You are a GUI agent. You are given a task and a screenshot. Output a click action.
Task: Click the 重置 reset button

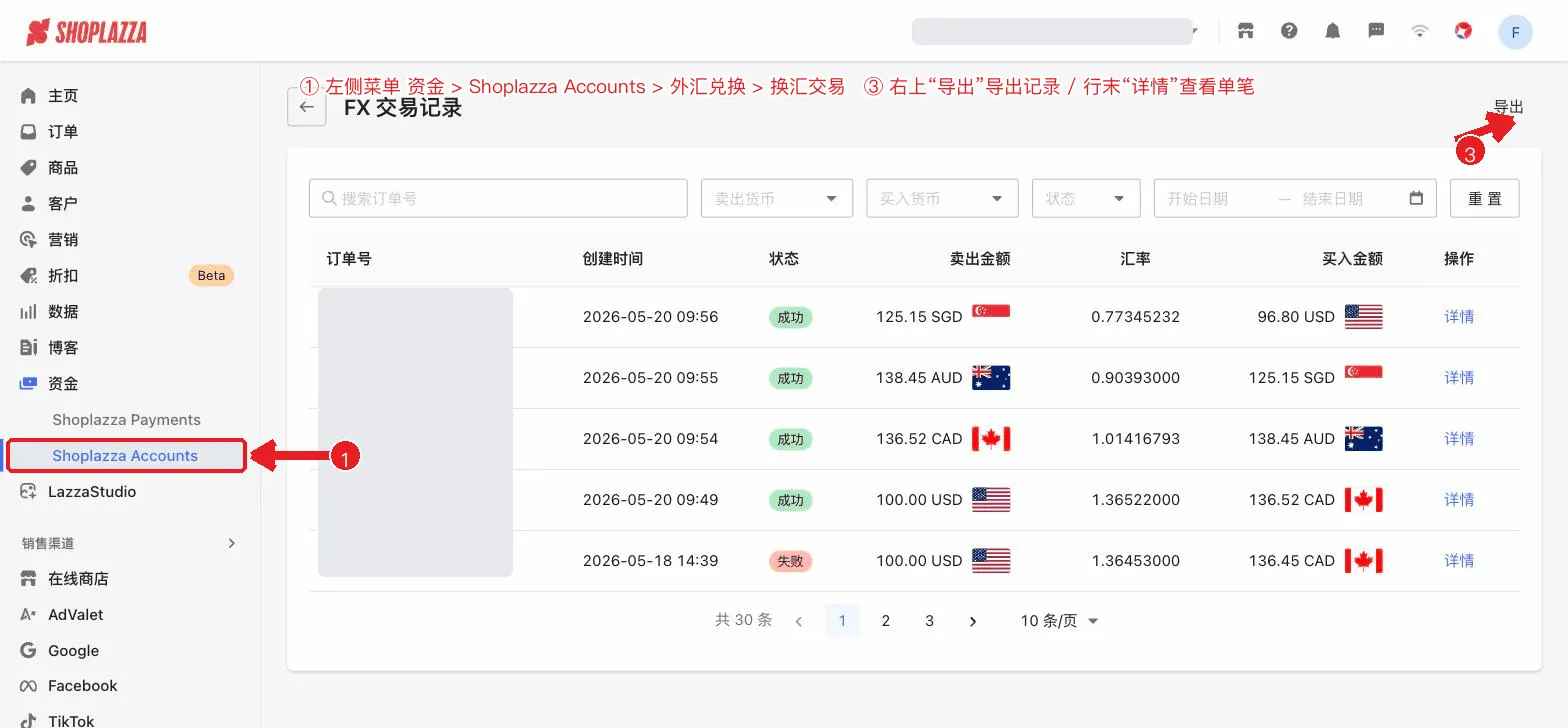point(1485,198)
